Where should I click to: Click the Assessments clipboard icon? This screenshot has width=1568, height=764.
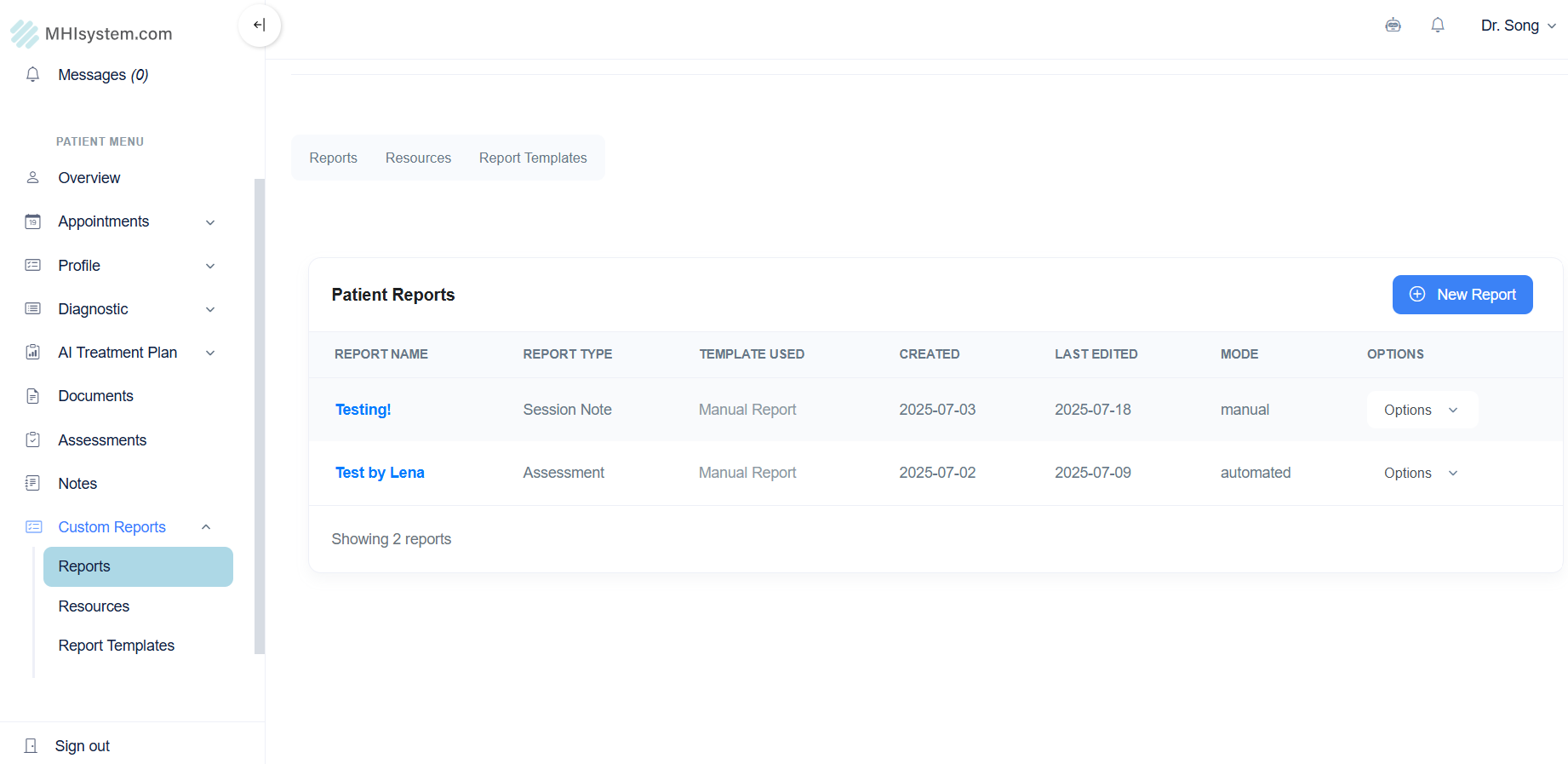click(x=33, y=440)
